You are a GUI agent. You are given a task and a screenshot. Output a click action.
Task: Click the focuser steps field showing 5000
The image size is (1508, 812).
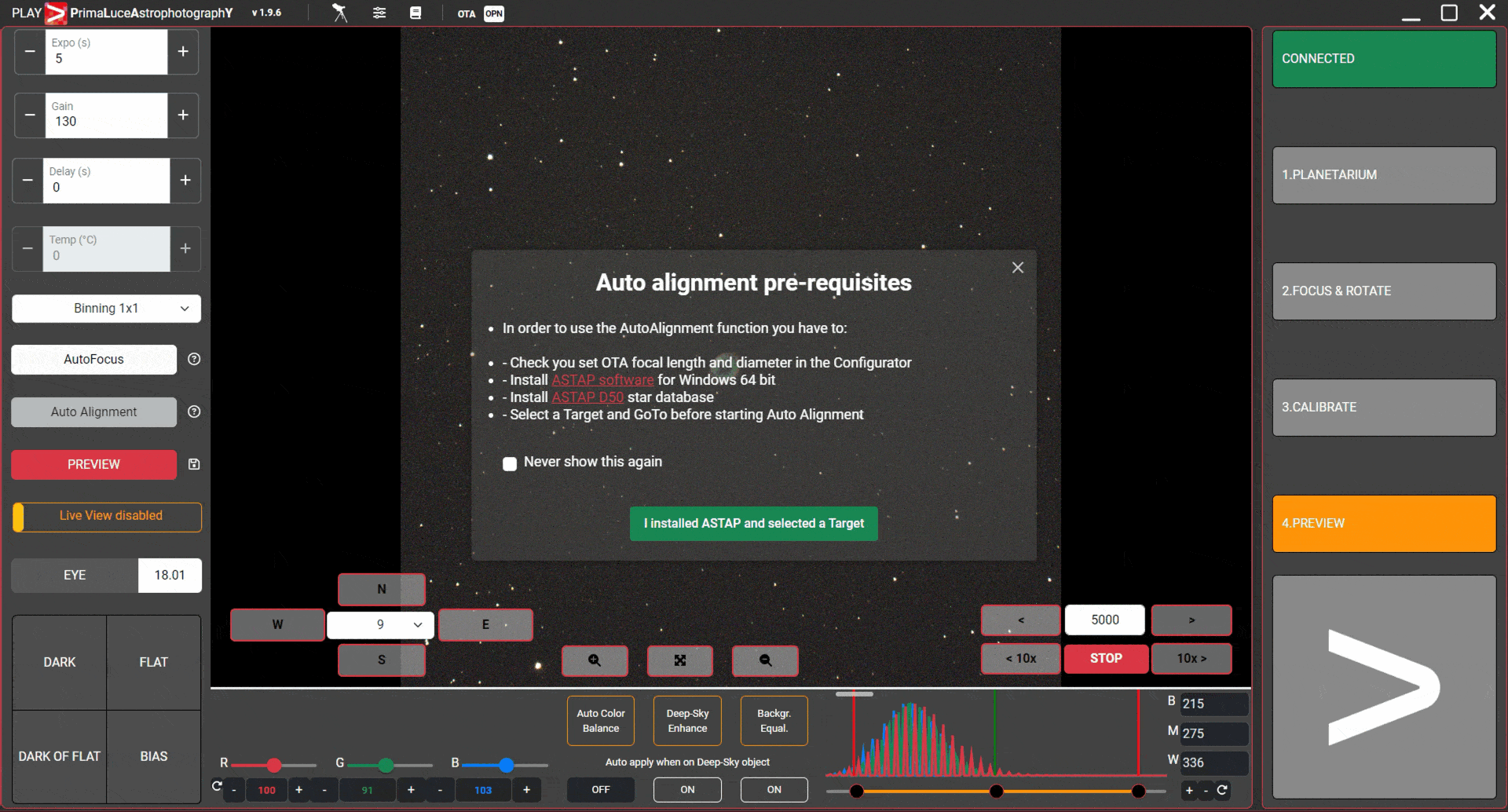1105,620
